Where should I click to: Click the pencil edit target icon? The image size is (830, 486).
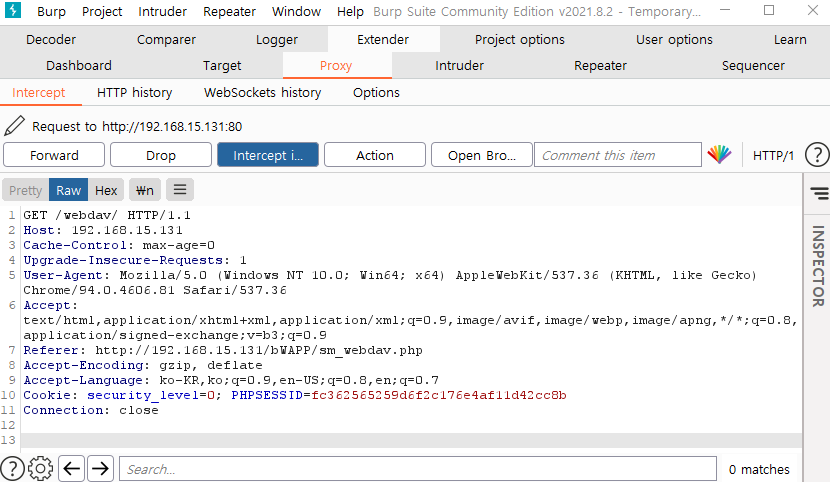(14, 126)
